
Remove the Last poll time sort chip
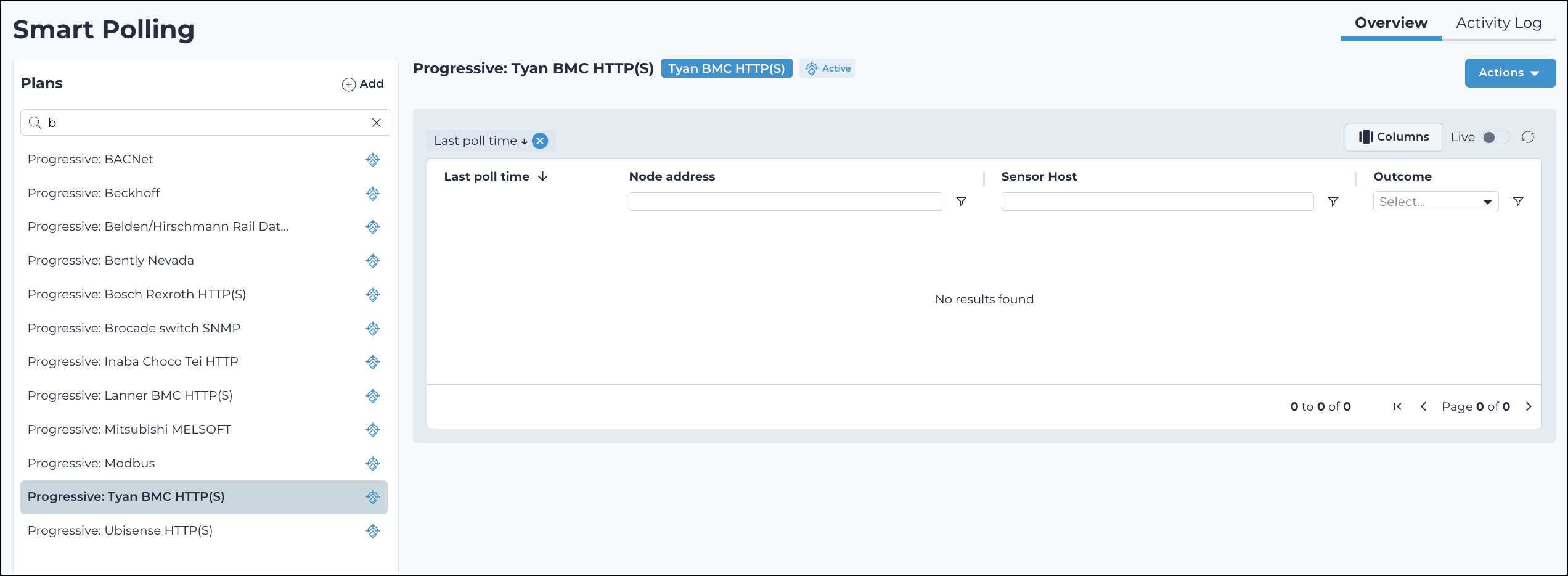tap(540, 141)
